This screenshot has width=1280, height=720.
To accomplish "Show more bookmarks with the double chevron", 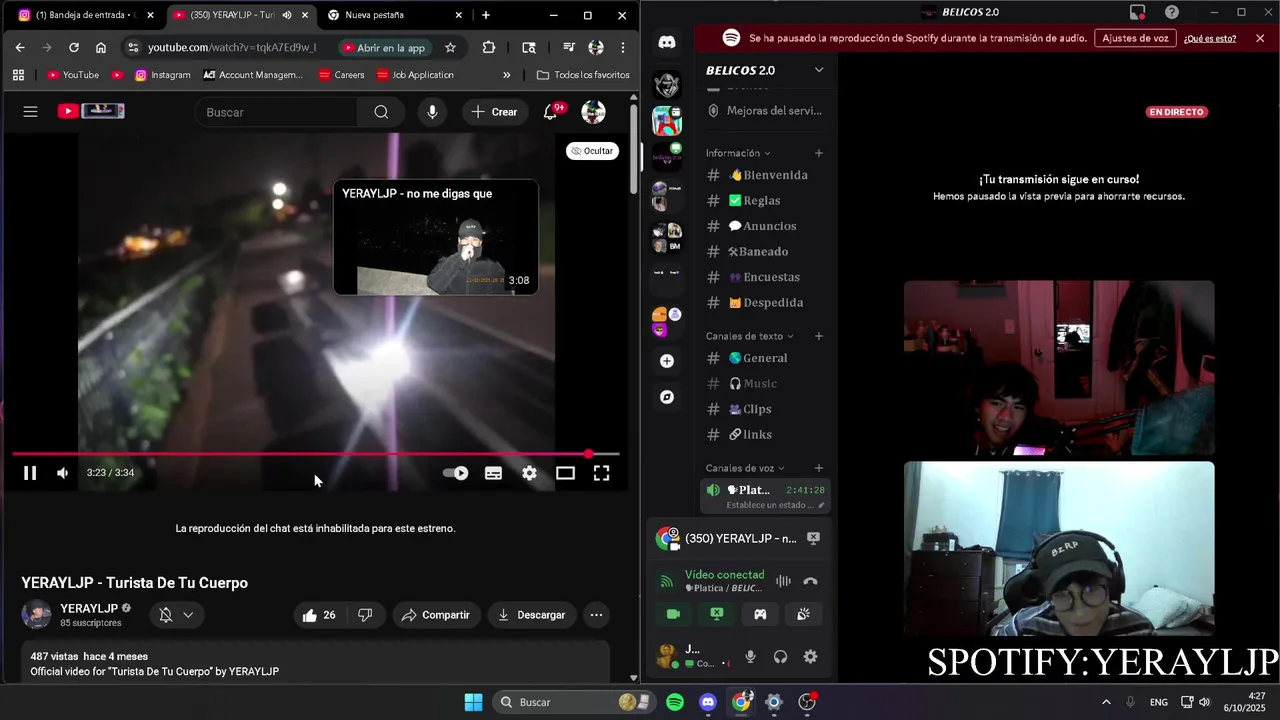I will [x=506, y=75].
